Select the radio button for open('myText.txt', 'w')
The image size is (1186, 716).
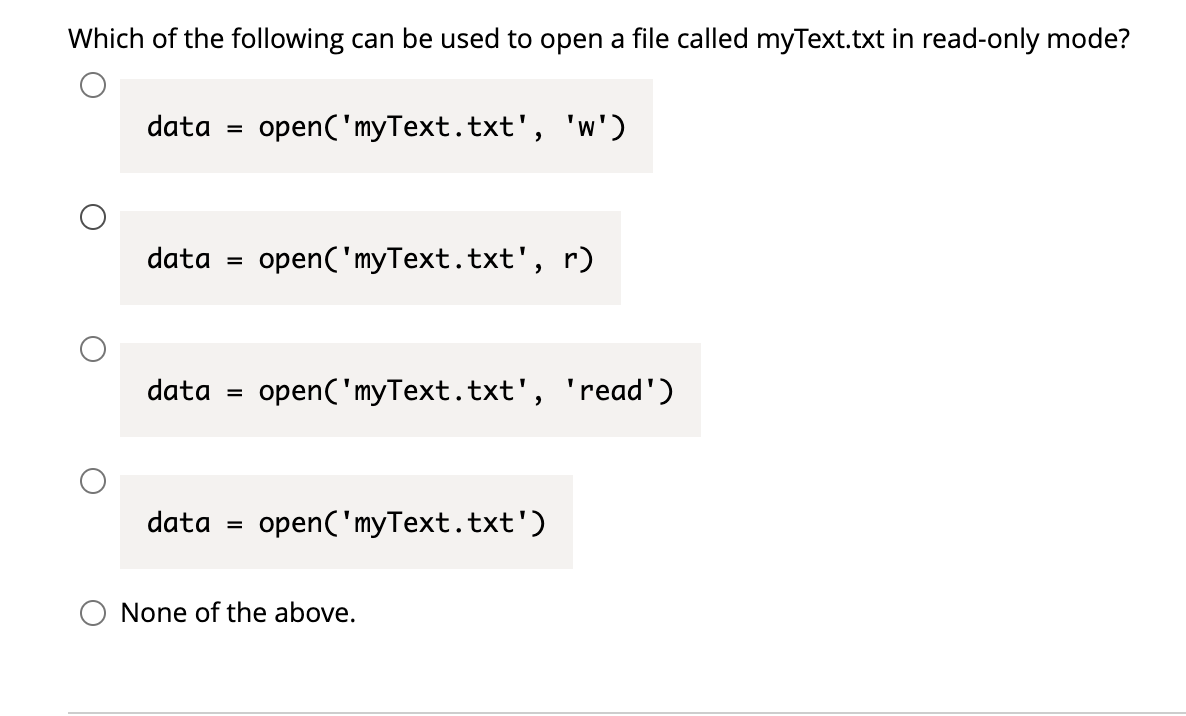(x=92, y=86)
